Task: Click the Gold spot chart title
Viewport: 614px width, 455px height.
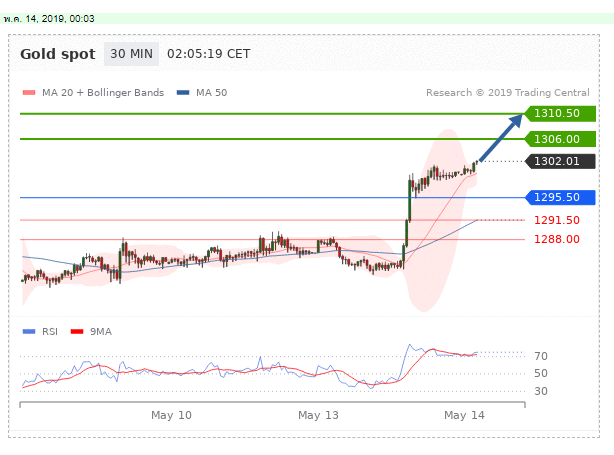Action: click(58, 54)
